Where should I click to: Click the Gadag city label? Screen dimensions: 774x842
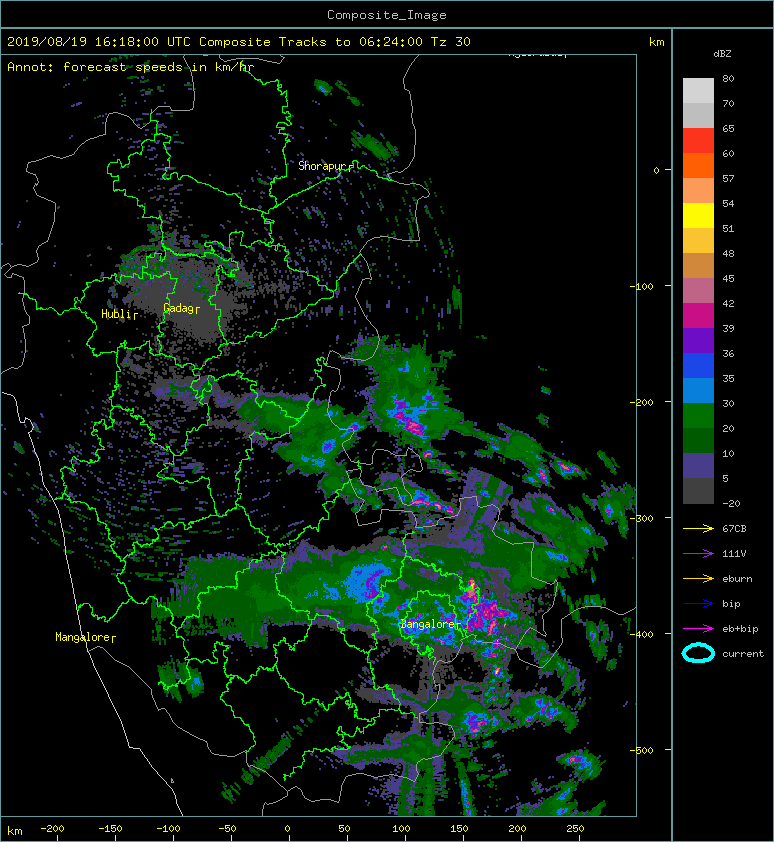(x=182, y=308)
